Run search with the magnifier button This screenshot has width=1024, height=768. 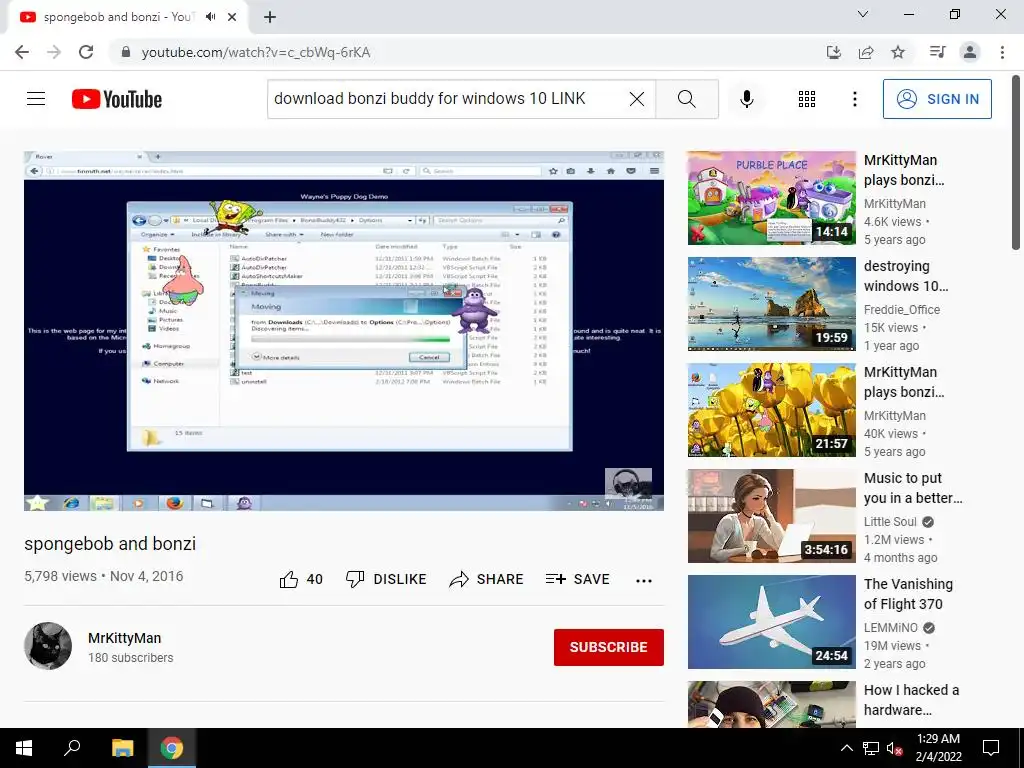click(686, 99)
